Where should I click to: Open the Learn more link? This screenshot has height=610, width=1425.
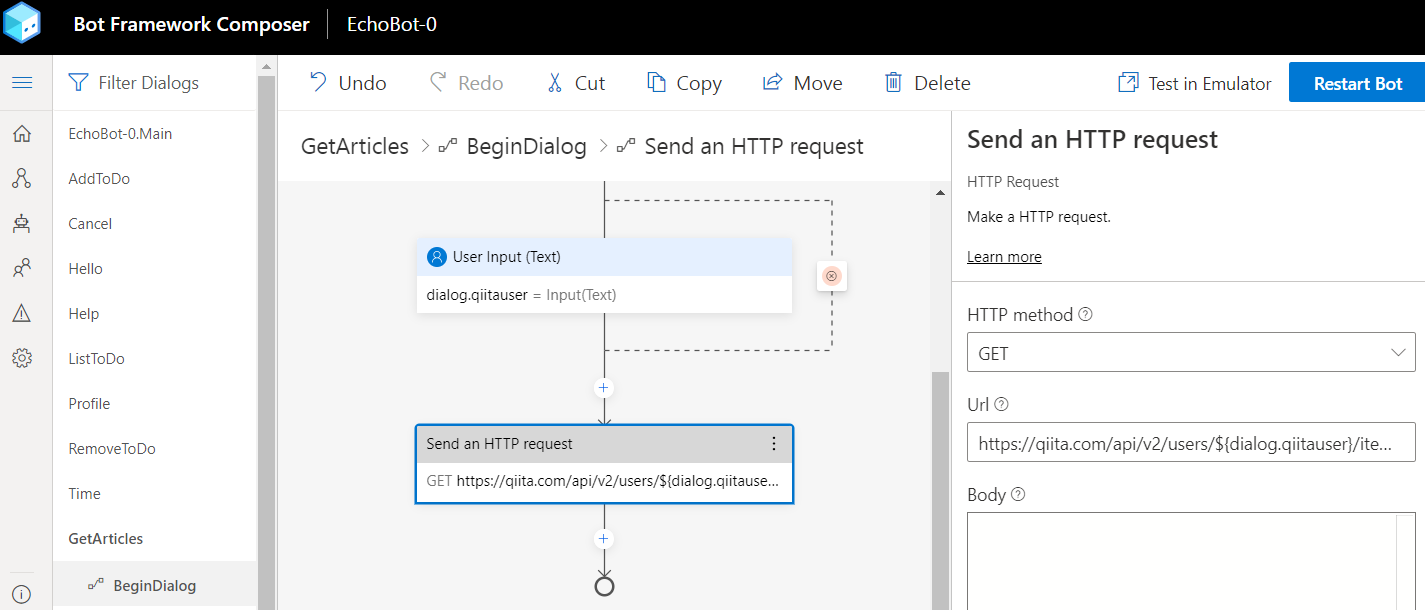point(1004,257)
